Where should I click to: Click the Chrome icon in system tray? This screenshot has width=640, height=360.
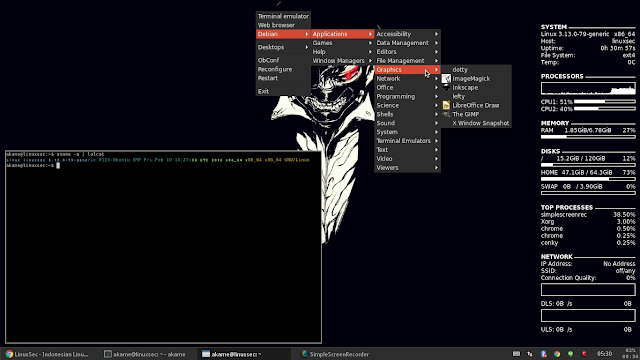click(557, 354)
